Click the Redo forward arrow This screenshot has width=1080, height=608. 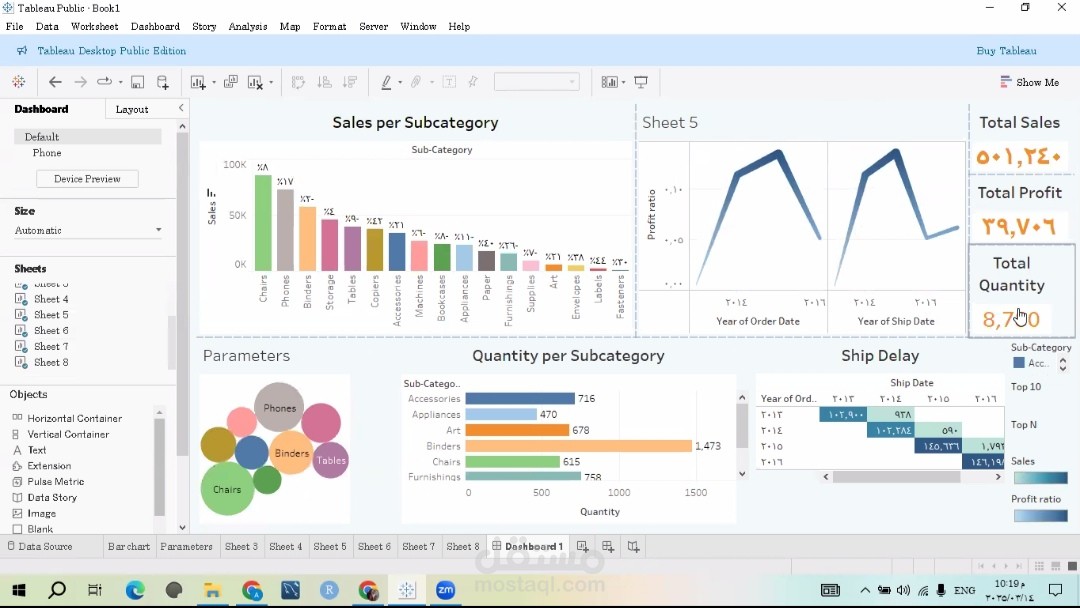point(81,82)
